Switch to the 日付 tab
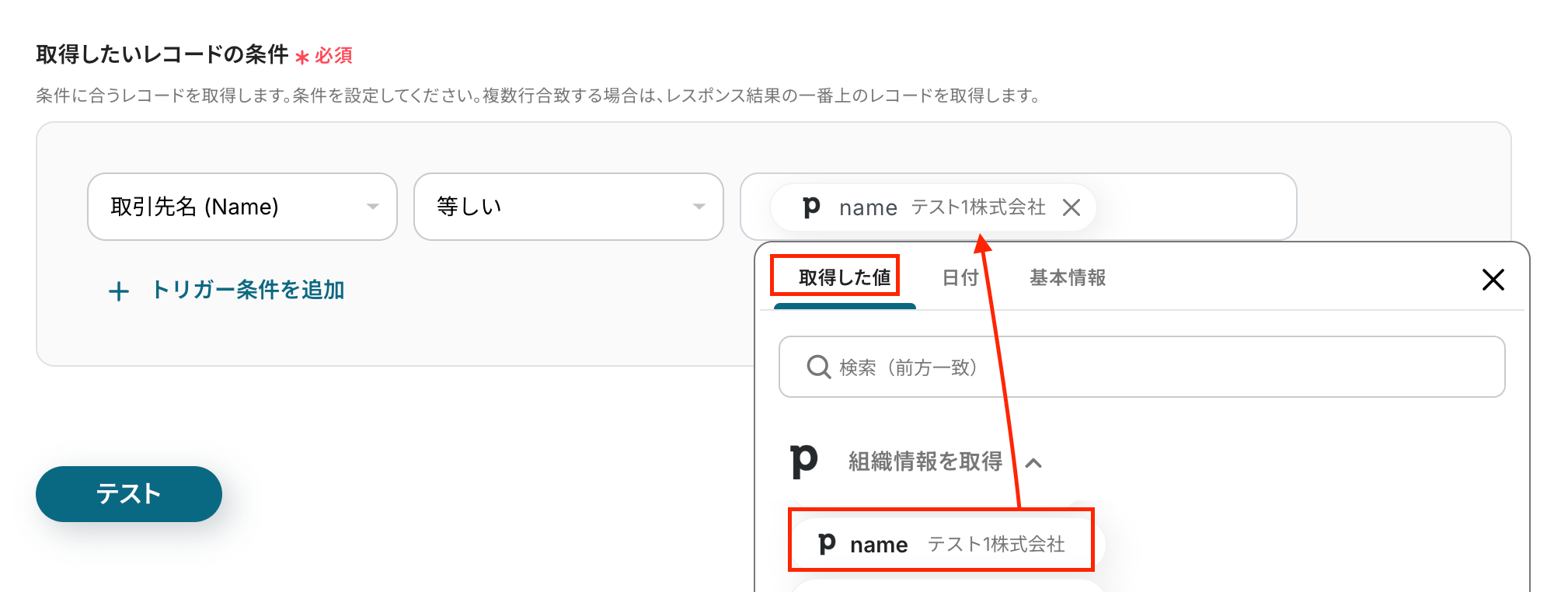 [x=960, y=277]
